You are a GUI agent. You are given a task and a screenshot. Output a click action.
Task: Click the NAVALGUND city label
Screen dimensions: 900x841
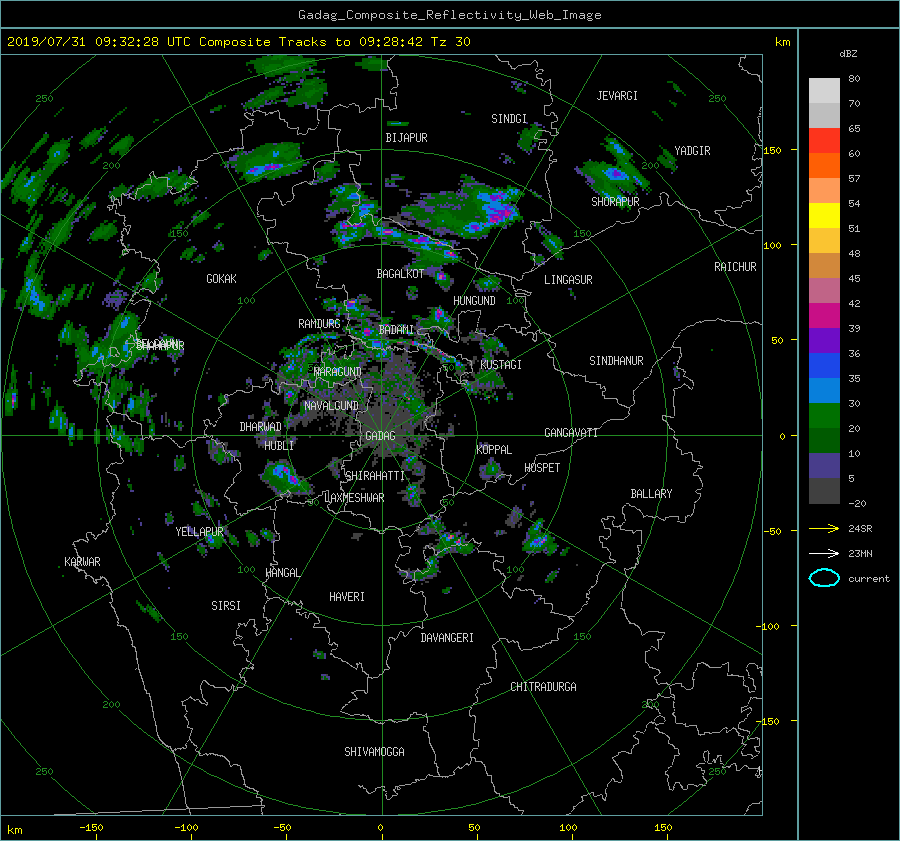click(331, 406)
